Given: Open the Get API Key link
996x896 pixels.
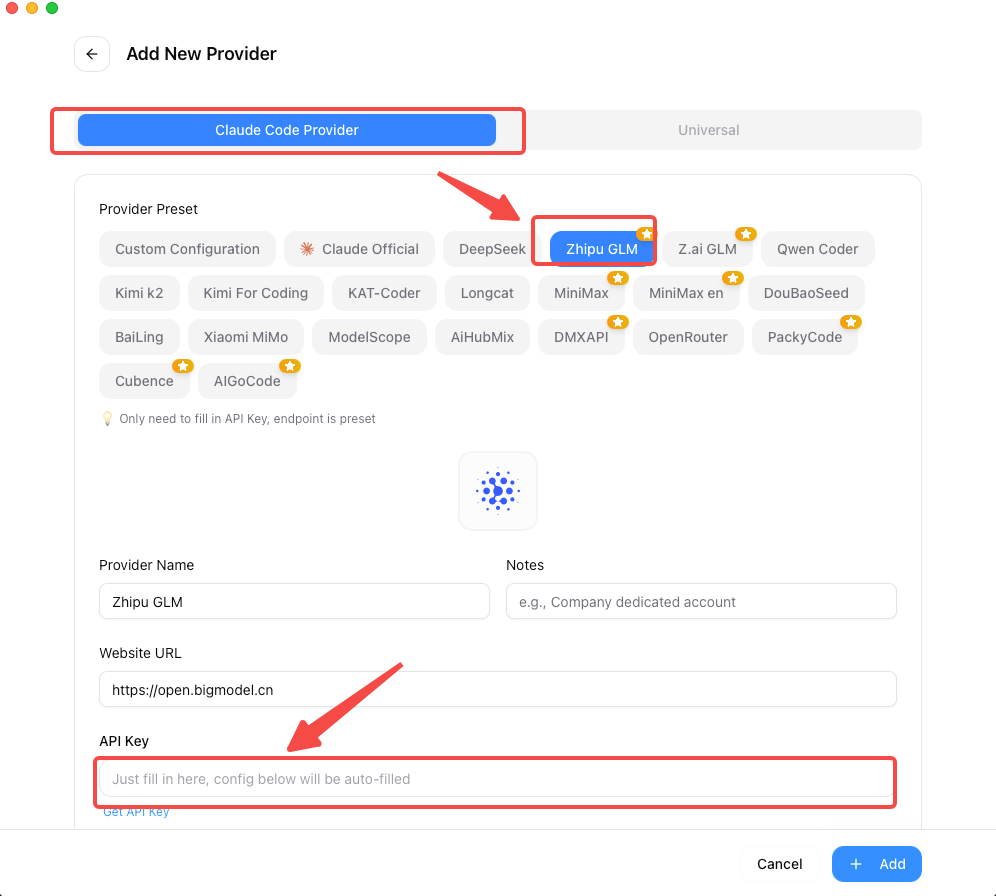Looking at the screenshot, I should tap(136, 812).
